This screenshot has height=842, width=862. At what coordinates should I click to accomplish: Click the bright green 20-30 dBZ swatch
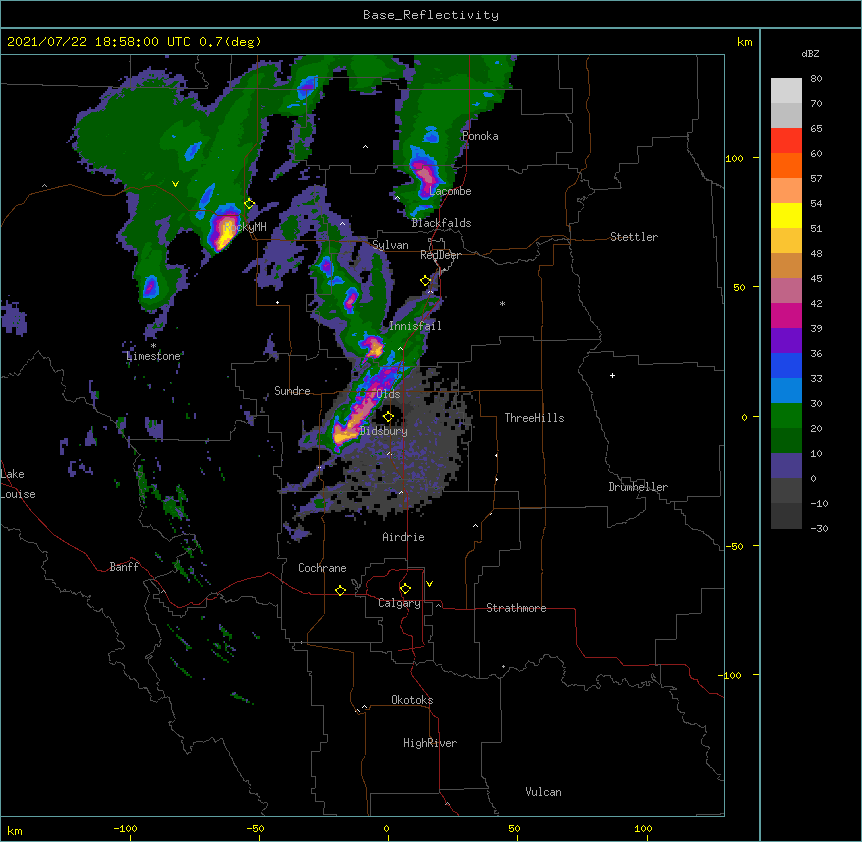pos(786,416)
